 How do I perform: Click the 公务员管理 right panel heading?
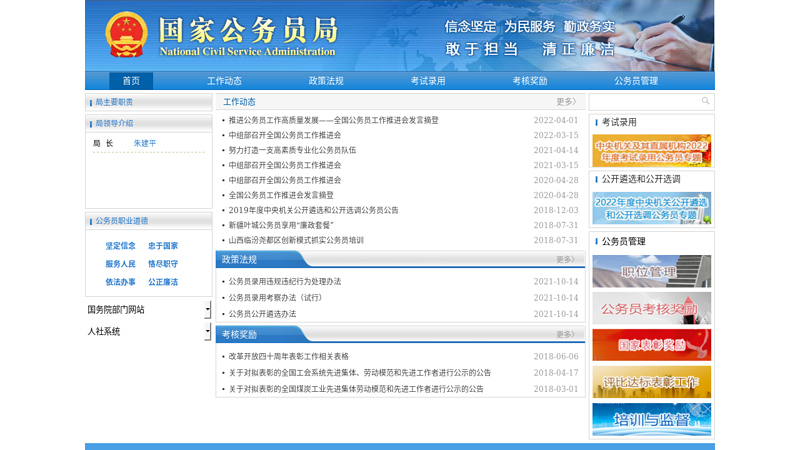tap(623, 241)
